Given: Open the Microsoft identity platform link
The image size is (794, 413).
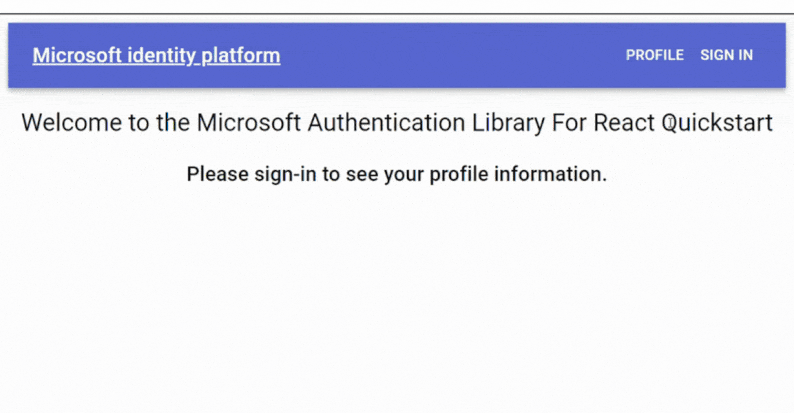Looking at the screenshot, I should tap(156, 56).
